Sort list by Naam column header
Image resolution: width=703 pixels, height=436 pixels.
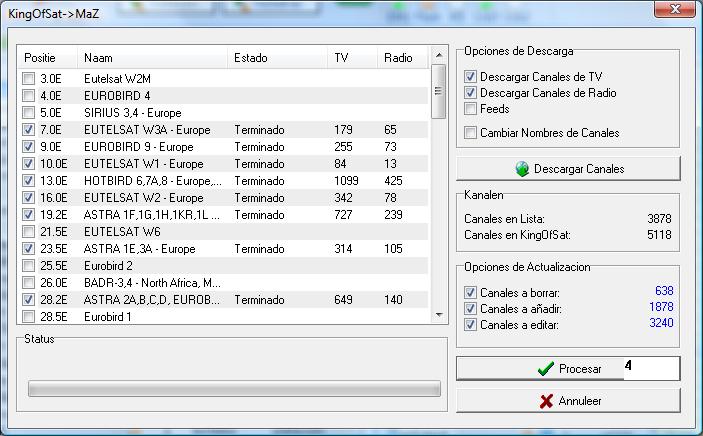click(x=152, y=57)
